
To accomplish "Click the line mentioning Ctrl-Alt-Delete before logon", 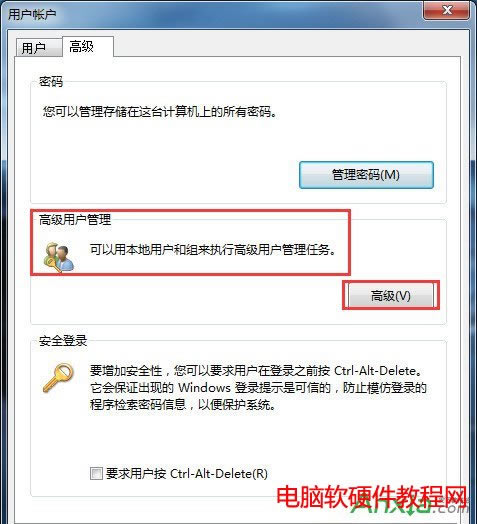I will tap(257, 371).
